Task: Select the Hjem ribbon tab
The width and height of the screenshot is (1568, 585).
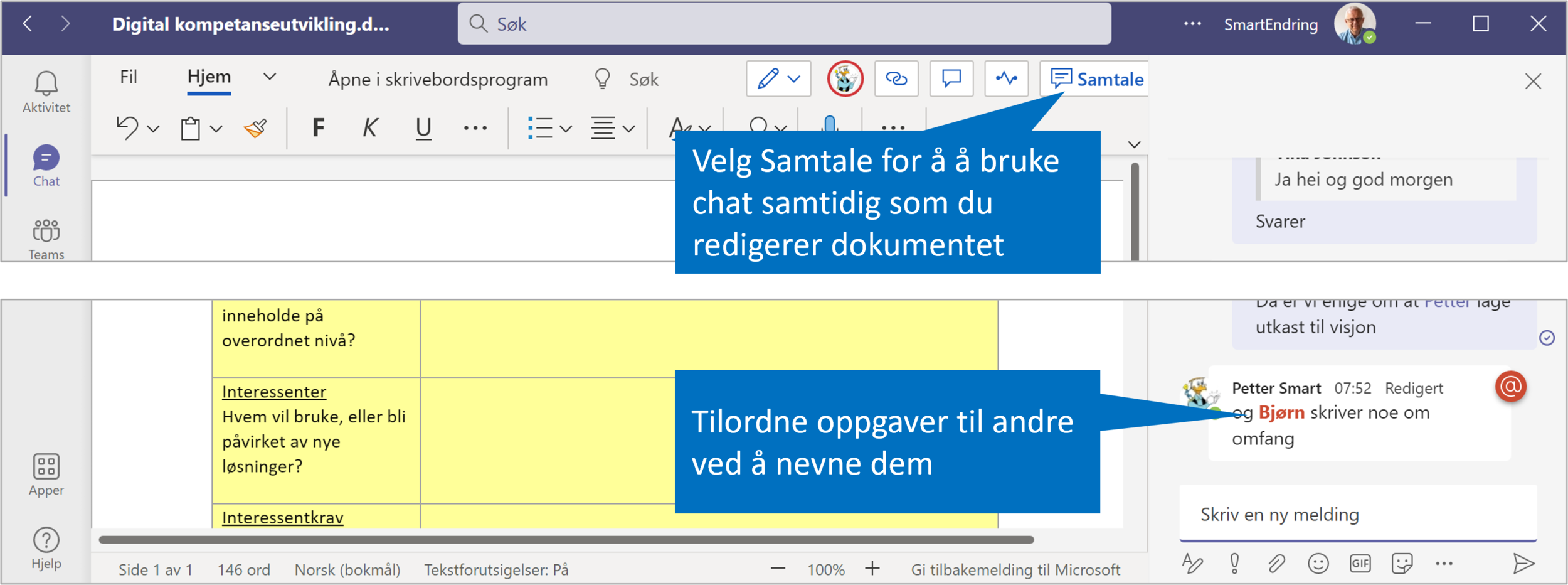Action: 209,77
